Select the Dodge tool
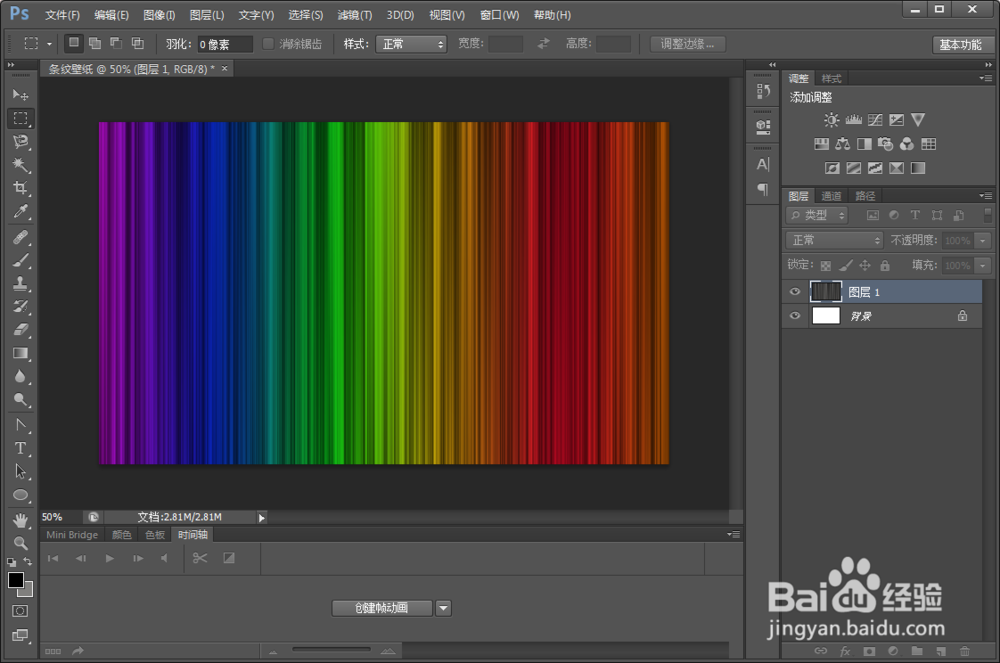The width and height of the screenshot is (1000, 663). pyautogui.click(x=20, y=400)
